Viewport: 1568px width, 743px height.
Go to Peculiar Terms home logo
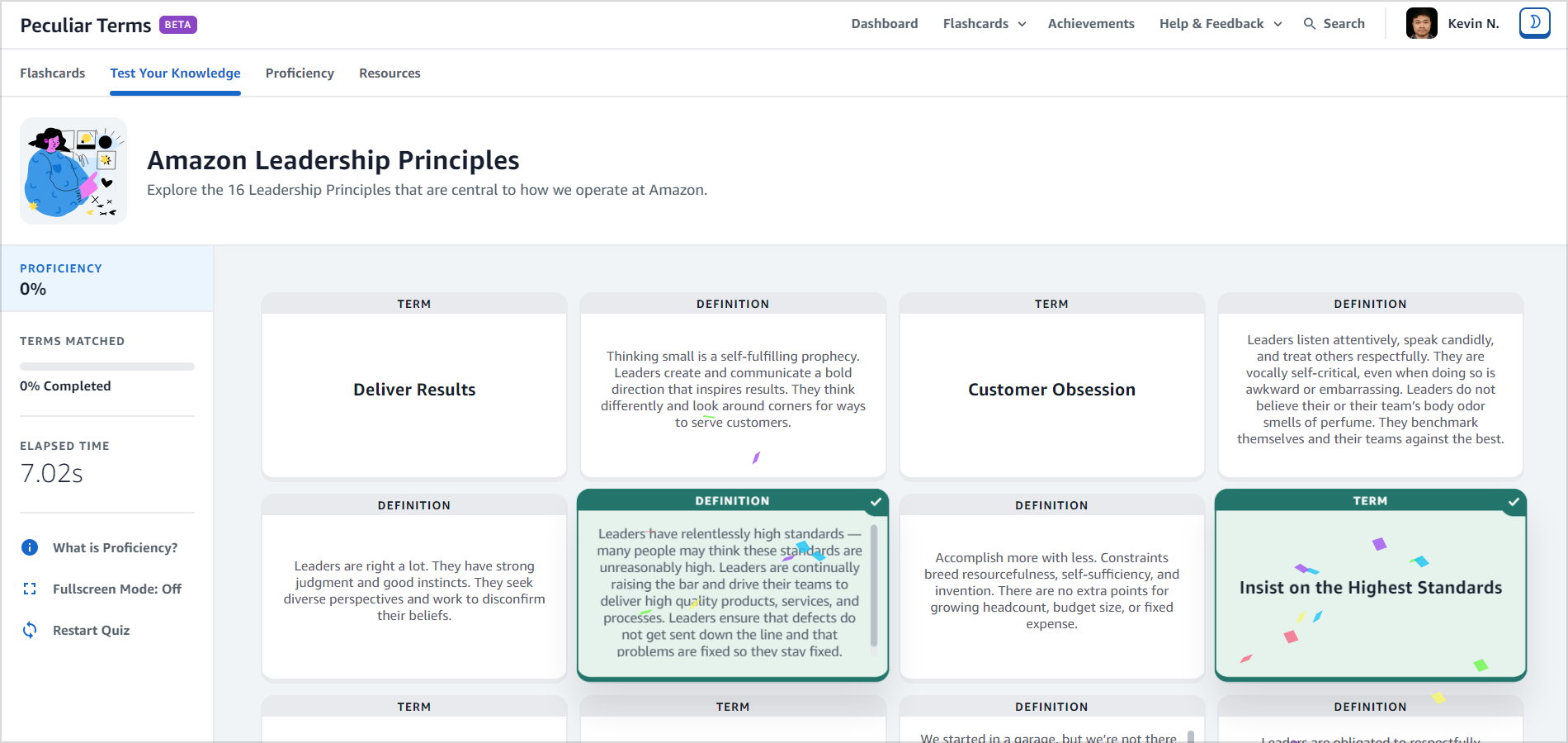point(86,26)
